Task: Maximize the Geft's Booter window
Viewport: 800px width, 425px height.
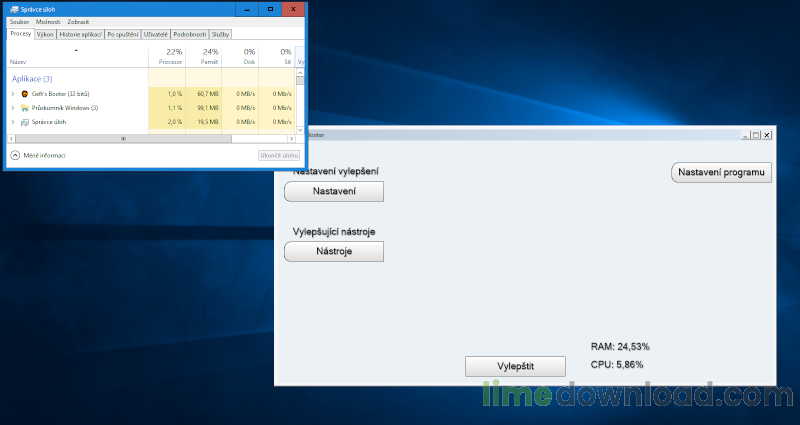Action: point(755,134)
